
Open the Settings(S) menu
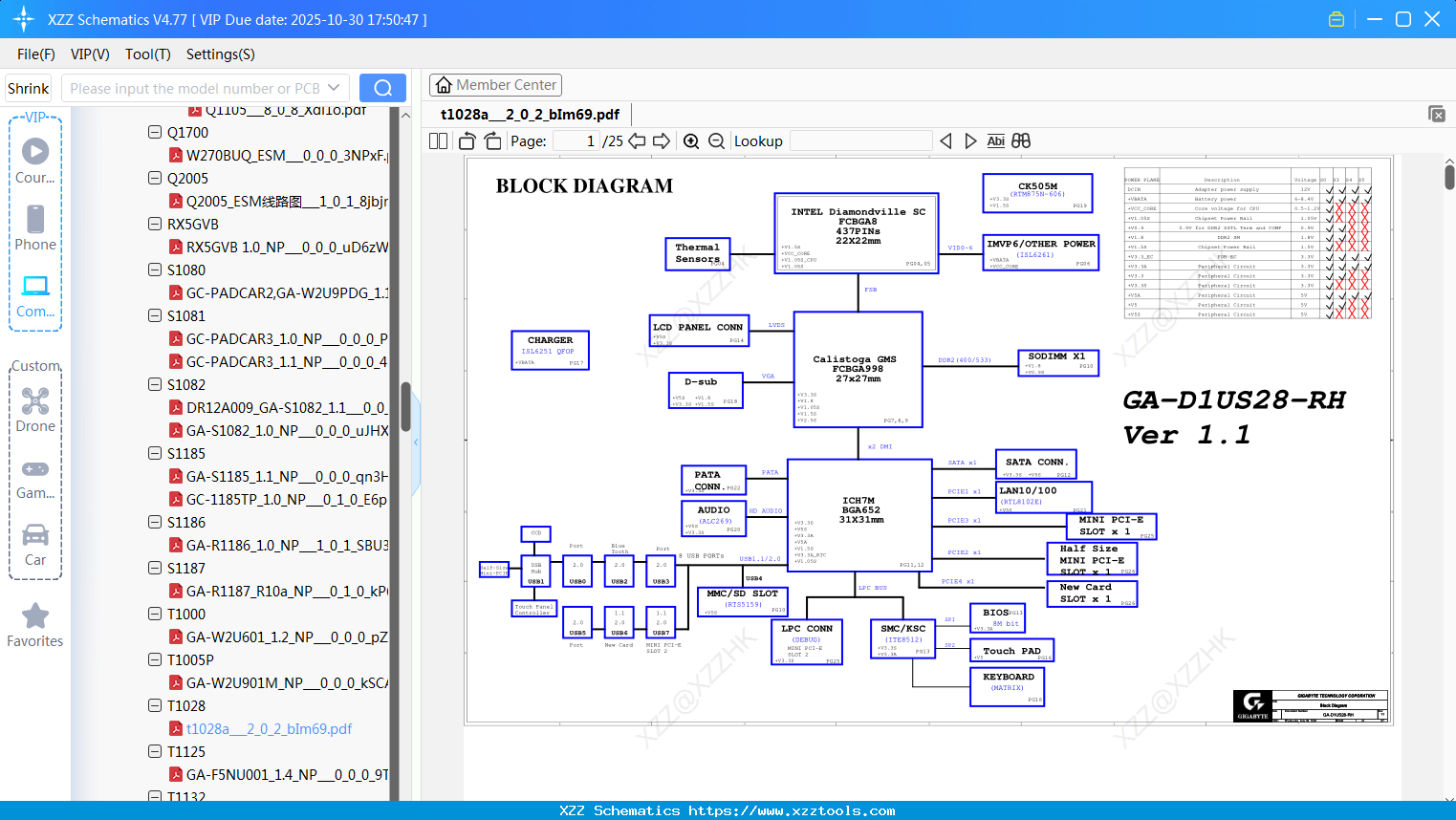coord(221,54)
